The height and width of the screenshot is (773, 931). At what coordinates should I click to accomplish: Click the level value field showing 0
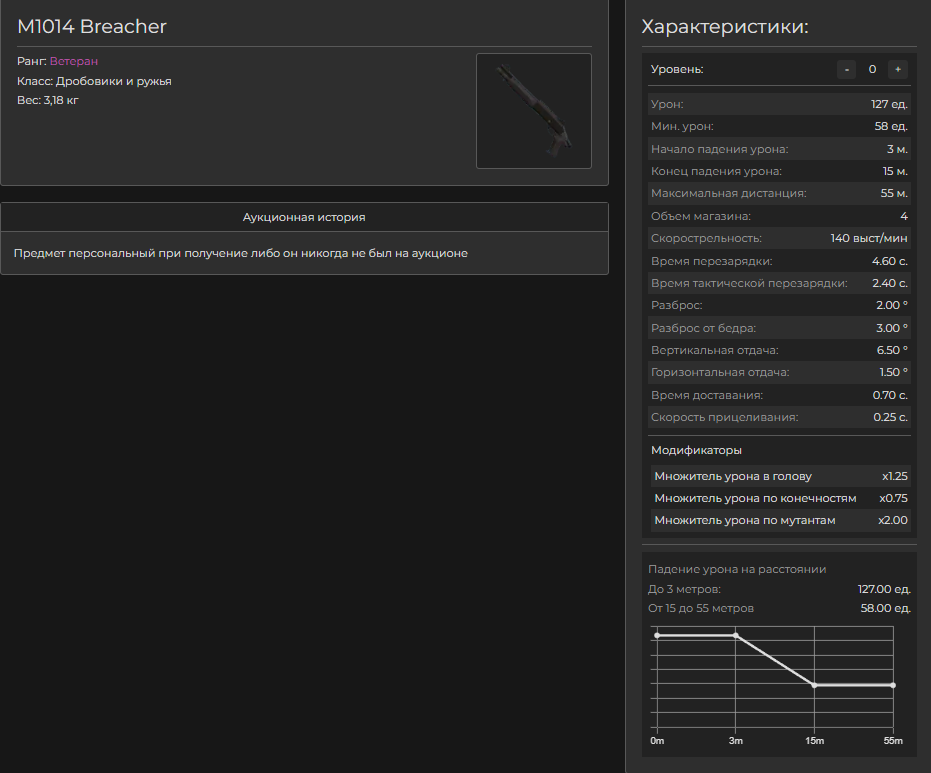click(872, 69)
